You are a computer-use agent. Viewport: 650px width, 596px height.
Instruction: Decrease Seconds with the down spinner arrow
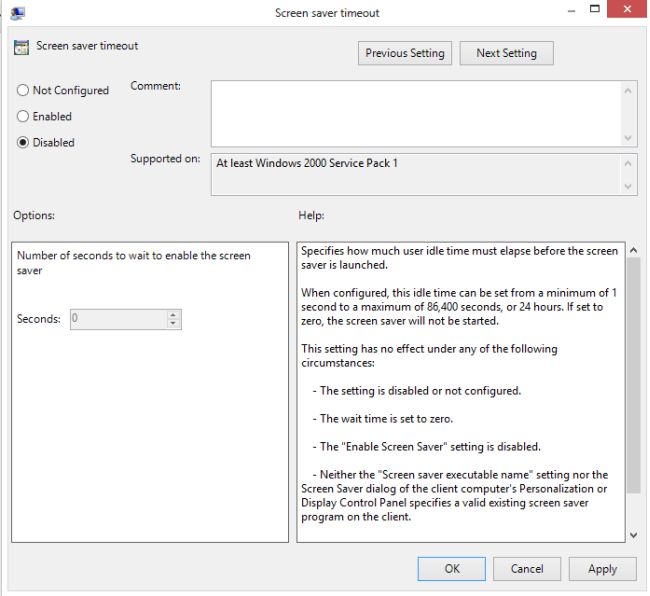173,324
